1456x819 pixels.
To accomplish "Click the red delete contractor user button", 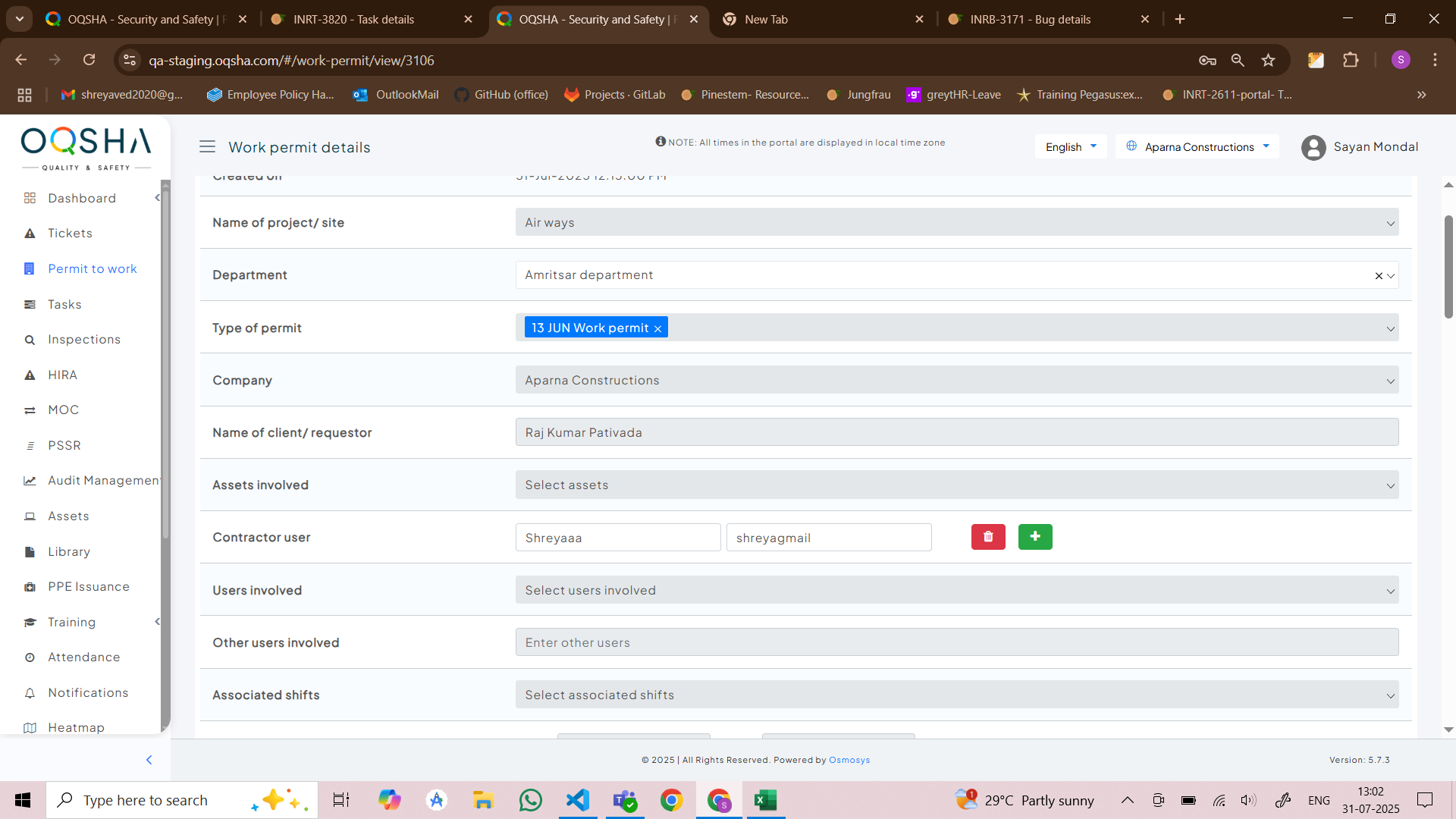I will pyautogui.click(x=988, y=537).
